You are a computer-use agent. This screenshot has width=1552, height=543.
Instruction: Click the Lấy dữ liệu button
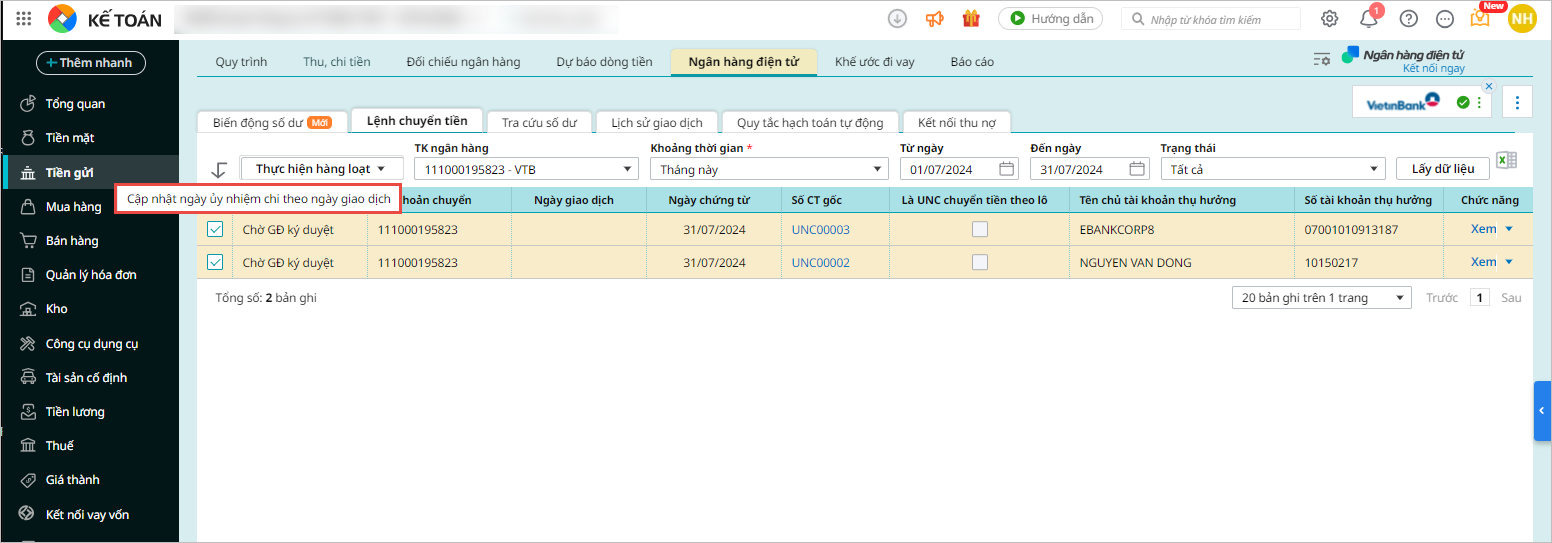point(1442,169)
